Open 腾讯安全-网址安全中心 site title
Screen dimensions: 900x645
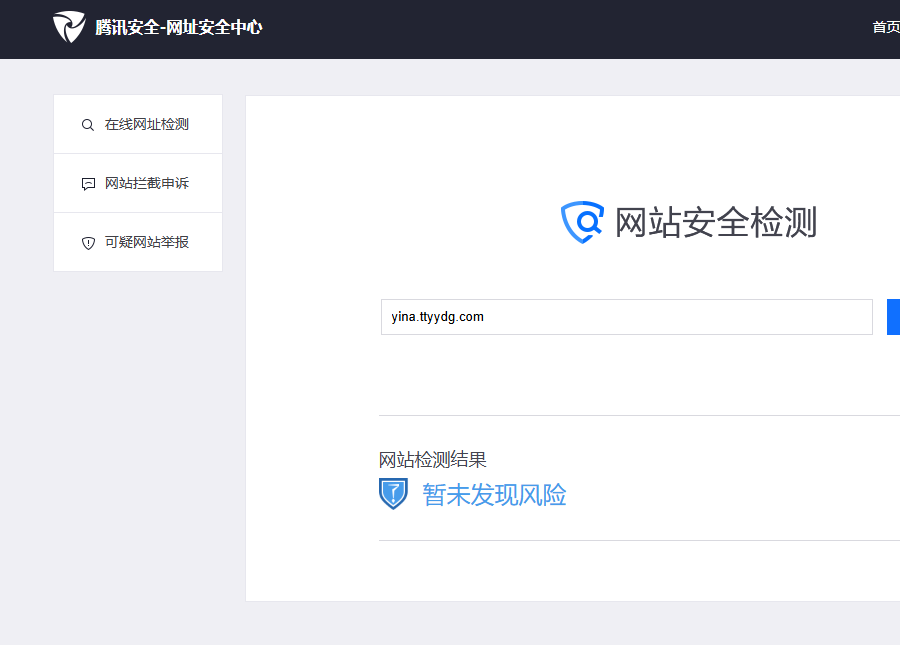point(179,27)
